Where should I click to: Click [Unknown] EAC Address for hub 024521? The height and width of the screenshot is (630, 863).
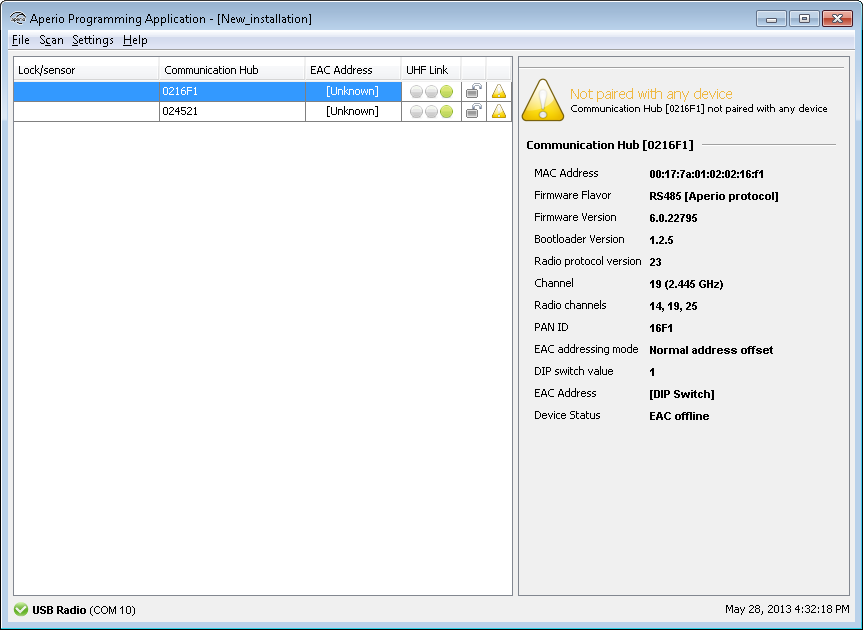[353, 111]
